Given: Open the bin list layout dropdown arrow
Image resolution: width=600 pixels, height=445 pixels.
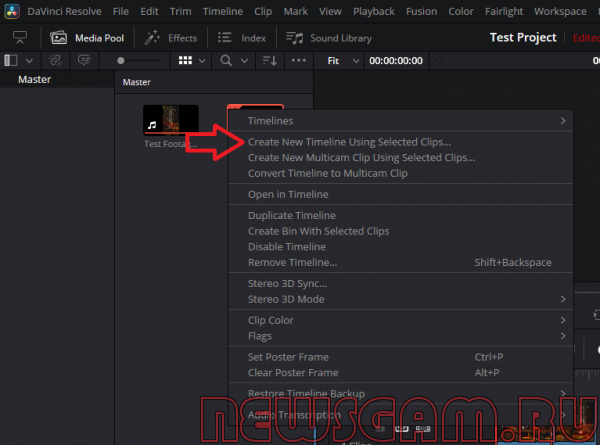Looking at the screenshot, I should tap(29, 61).
